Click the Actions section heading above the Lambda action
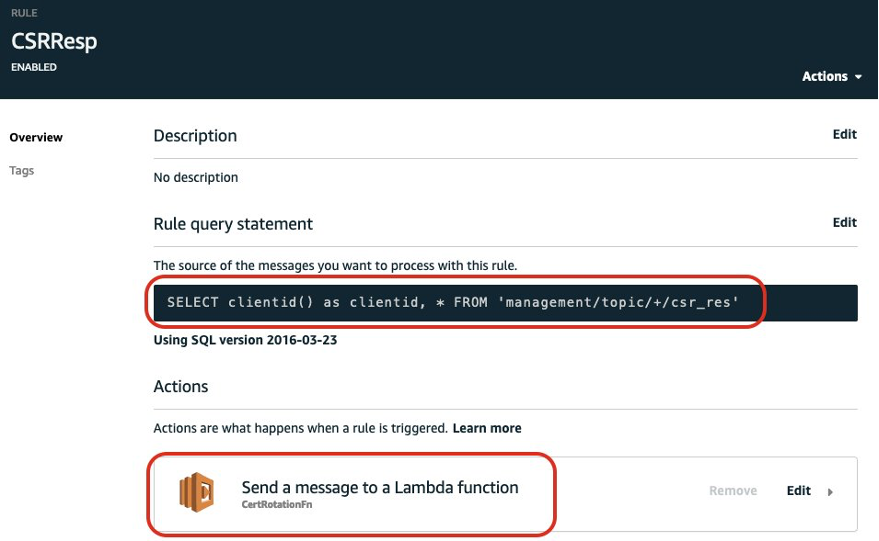The width and height of the screenshot is (879, 541). (181, 386)
